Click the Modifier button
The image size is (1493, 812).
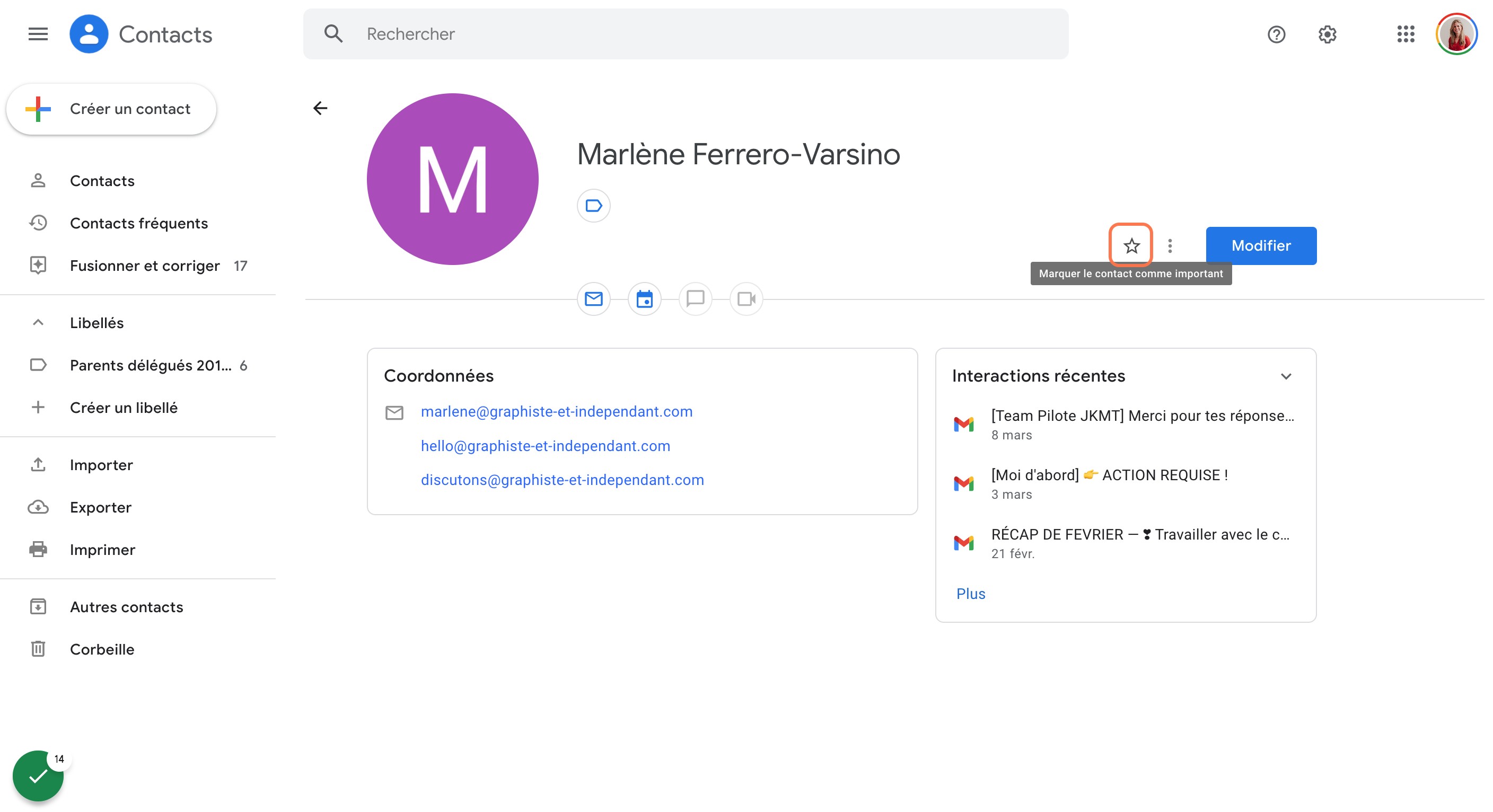1261,246
